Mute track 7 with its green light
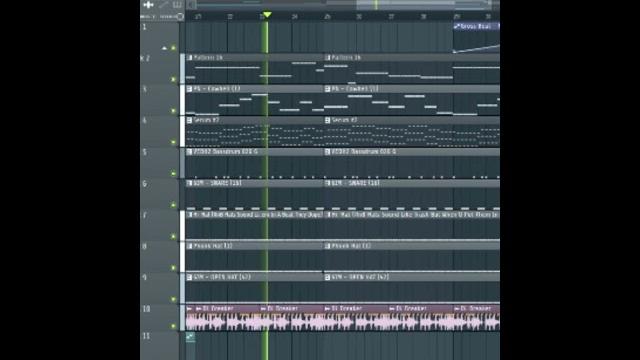This screenshot has width=640, height=360. pyautogui.click(x=173, y=236)
